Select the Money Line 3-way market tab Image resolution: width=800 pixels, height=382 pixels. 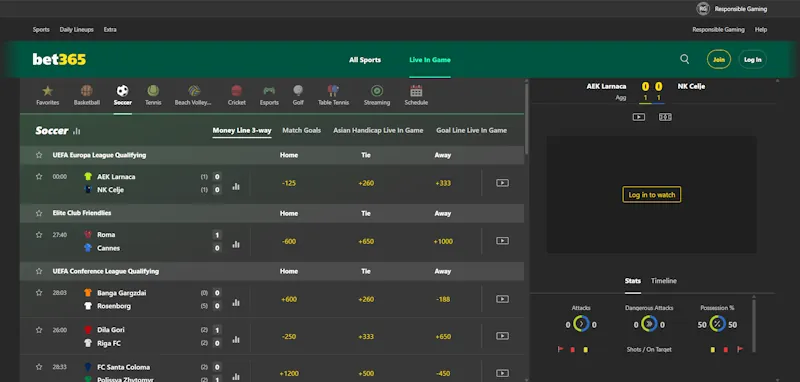tap(242, 131)
